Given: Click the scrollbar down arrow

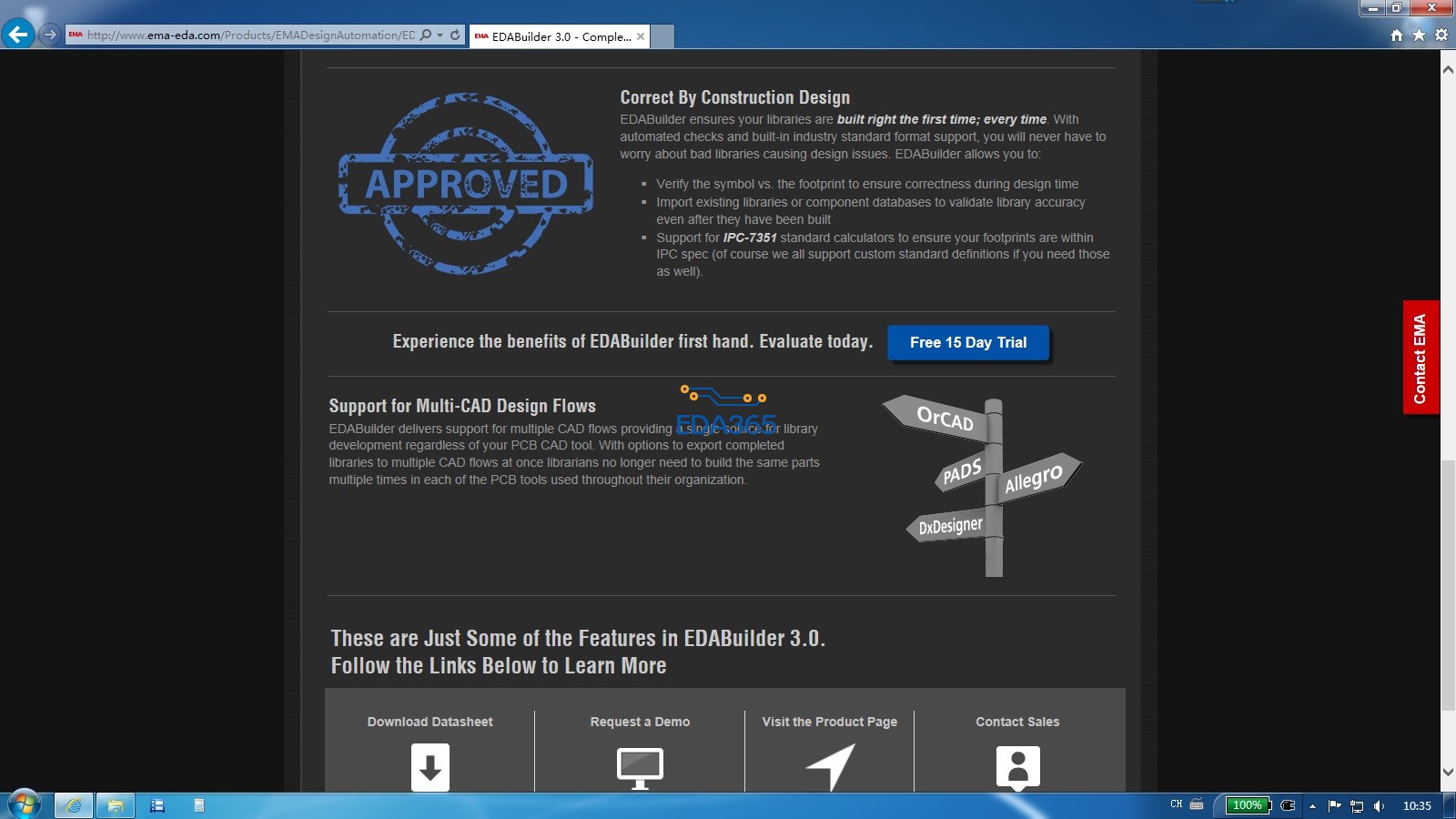Looking at the screenshot, I should pyautogui.click(x=1448, y=773).
